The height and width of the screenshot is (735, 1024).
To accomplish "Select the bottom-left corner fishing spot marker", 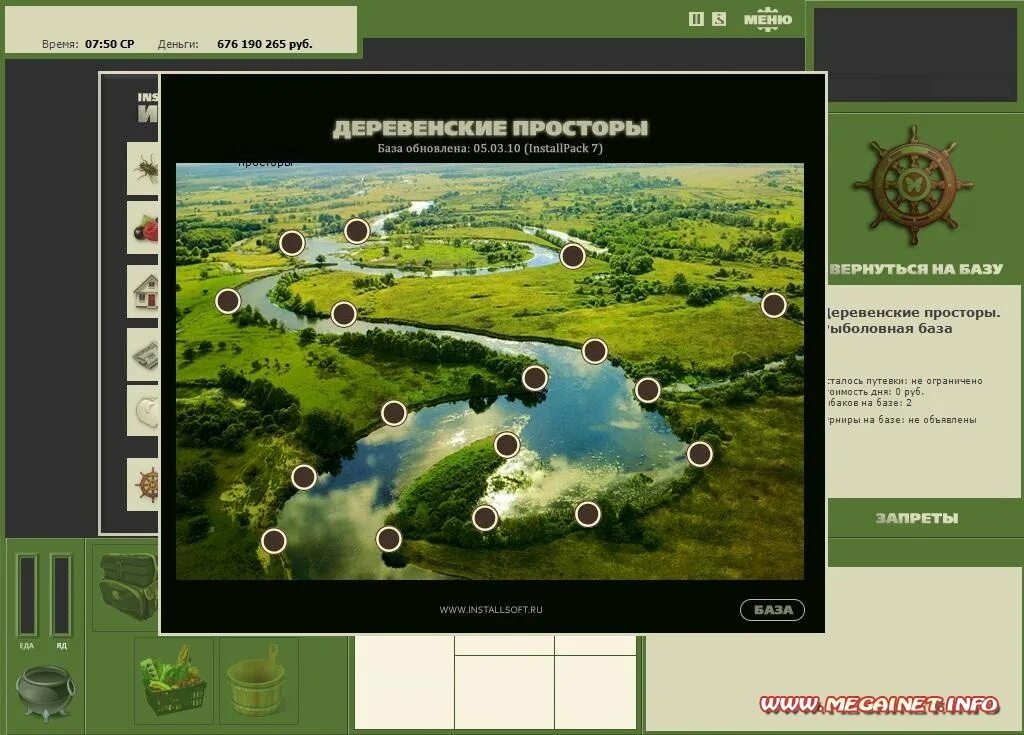I will (x=274, y=541).
